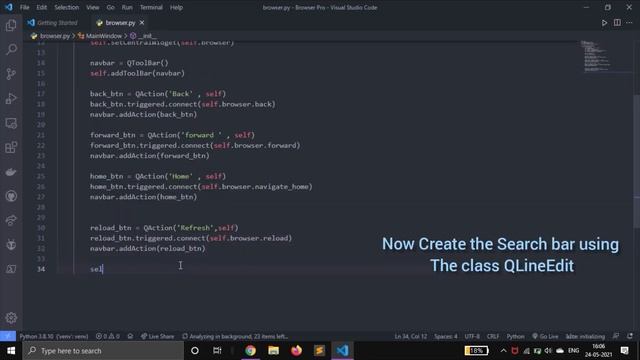
Task: Open the File menu
Action: pyautogui.click(x=24, y=7)
